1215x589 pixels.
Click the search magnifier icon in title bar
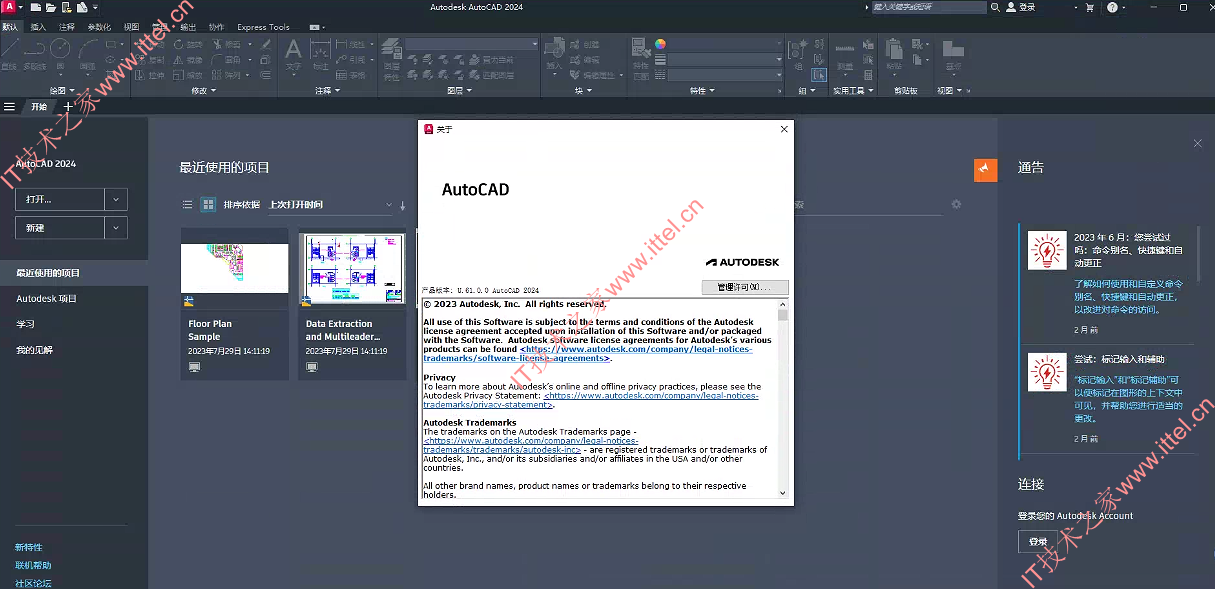click(994, 7)
